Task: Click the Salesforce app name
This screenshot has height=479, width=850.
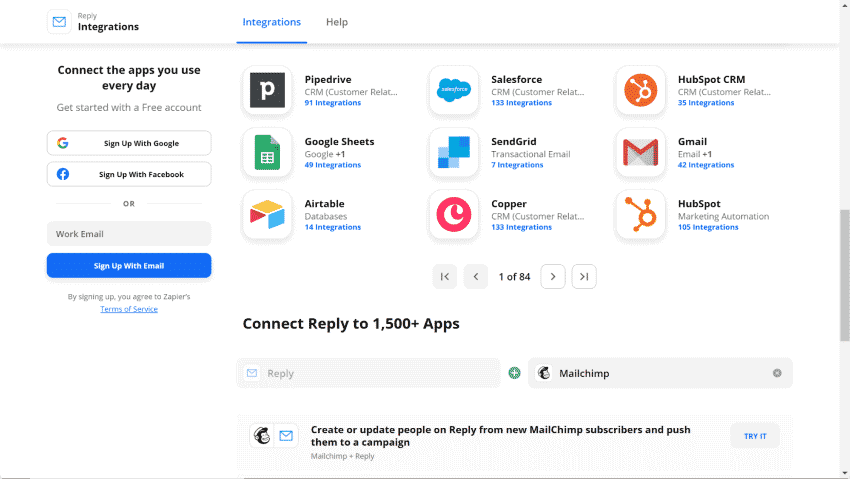Action: [517, 79]
